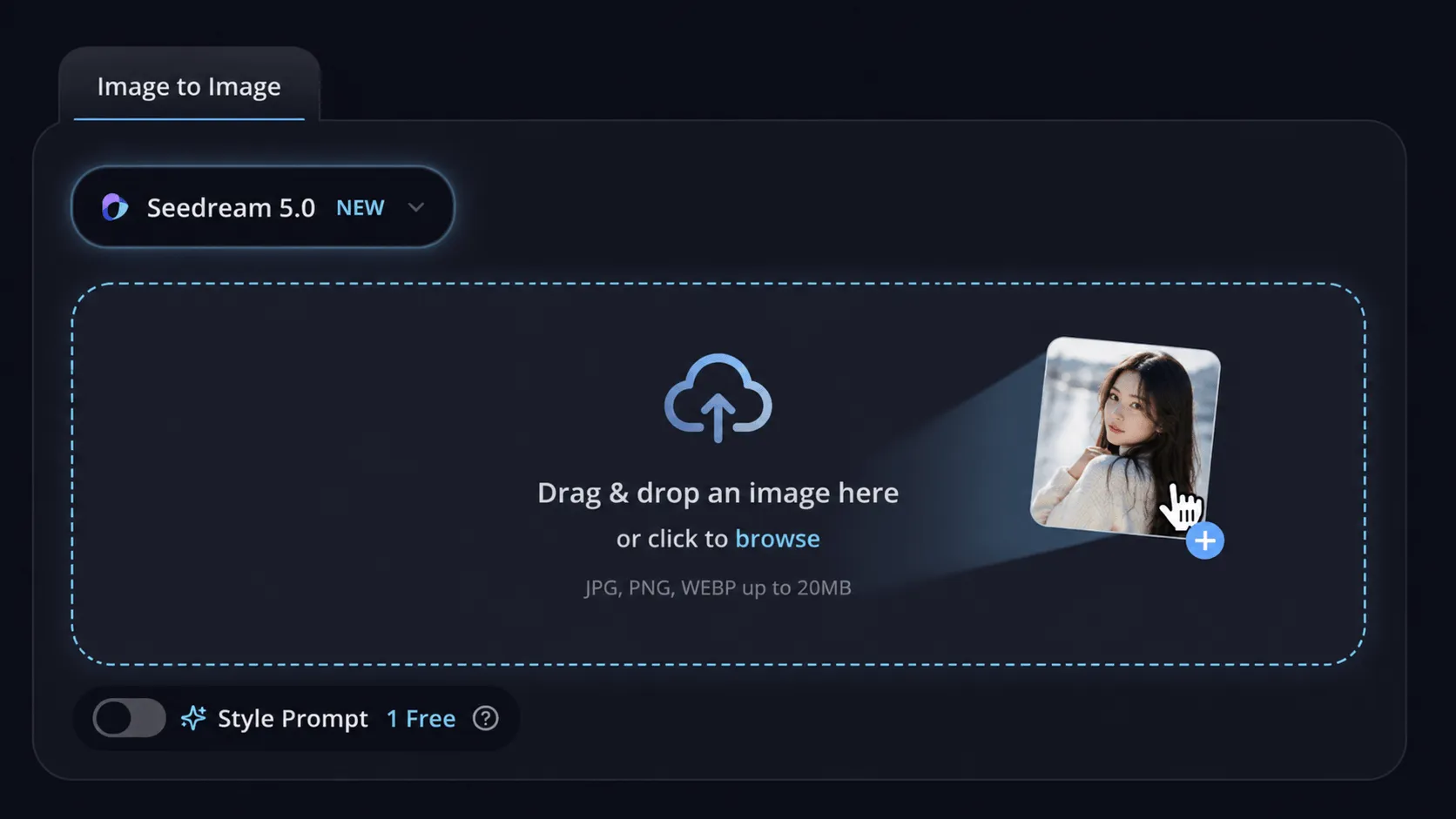Viewport: 1456px width, 819px height.
Task: Click the NEW badge next to Seedream 5.0
Action: (361, 208)
